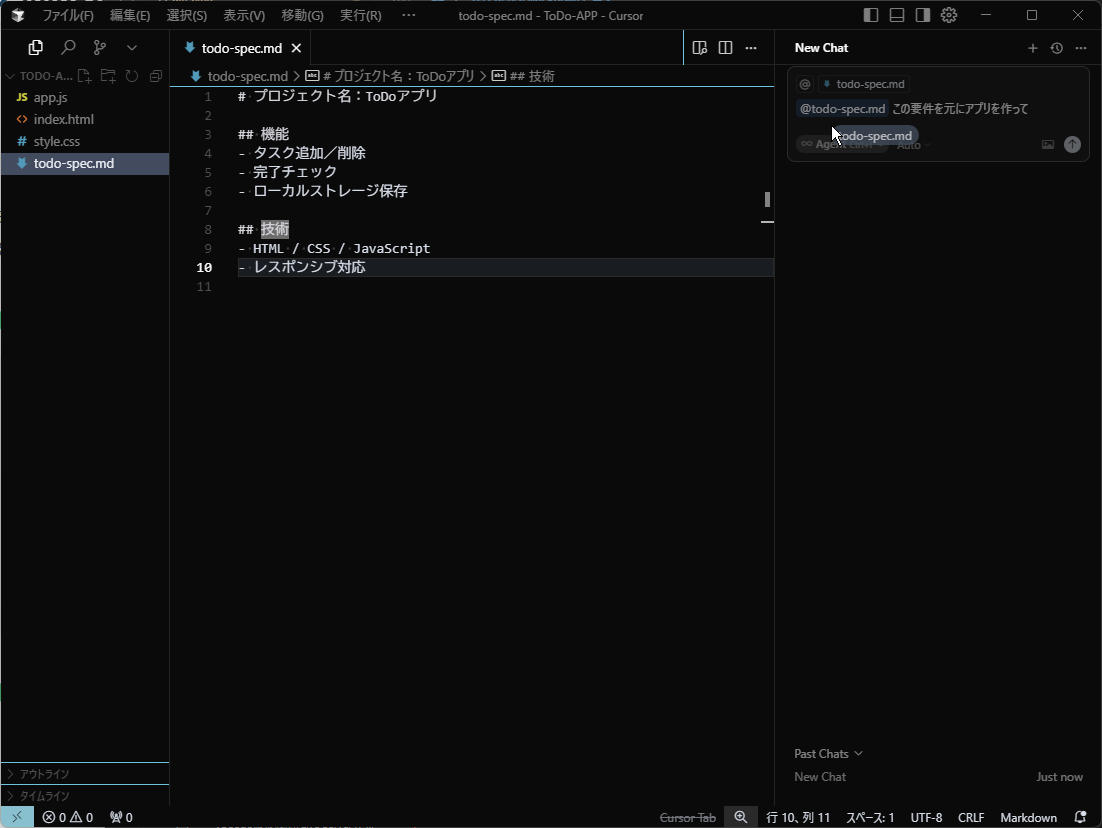Open index.html from the explorer
The height and width of the screenshot is (828, 1102).
pos(64,119)
